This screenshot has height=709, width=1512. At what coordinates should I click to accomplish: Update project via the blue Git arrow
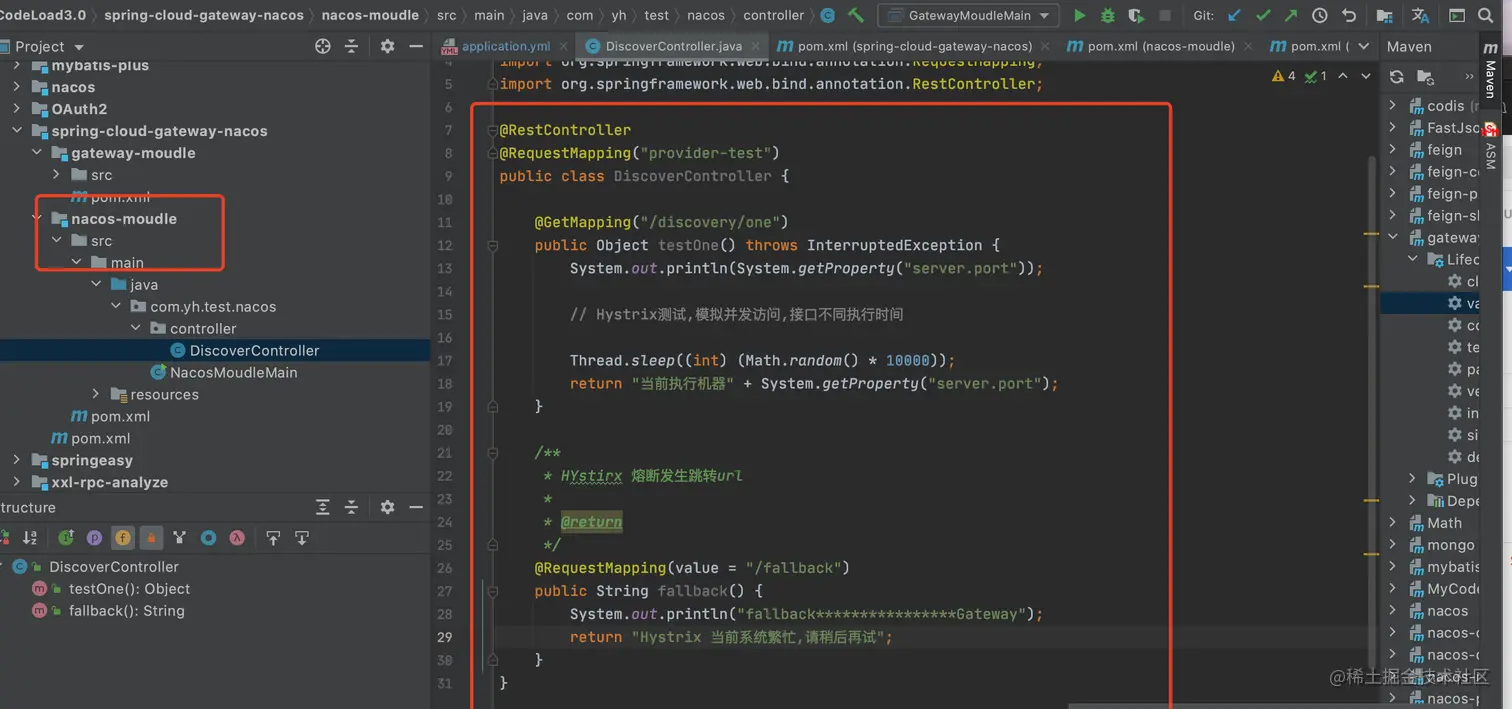coord(1234,16)
